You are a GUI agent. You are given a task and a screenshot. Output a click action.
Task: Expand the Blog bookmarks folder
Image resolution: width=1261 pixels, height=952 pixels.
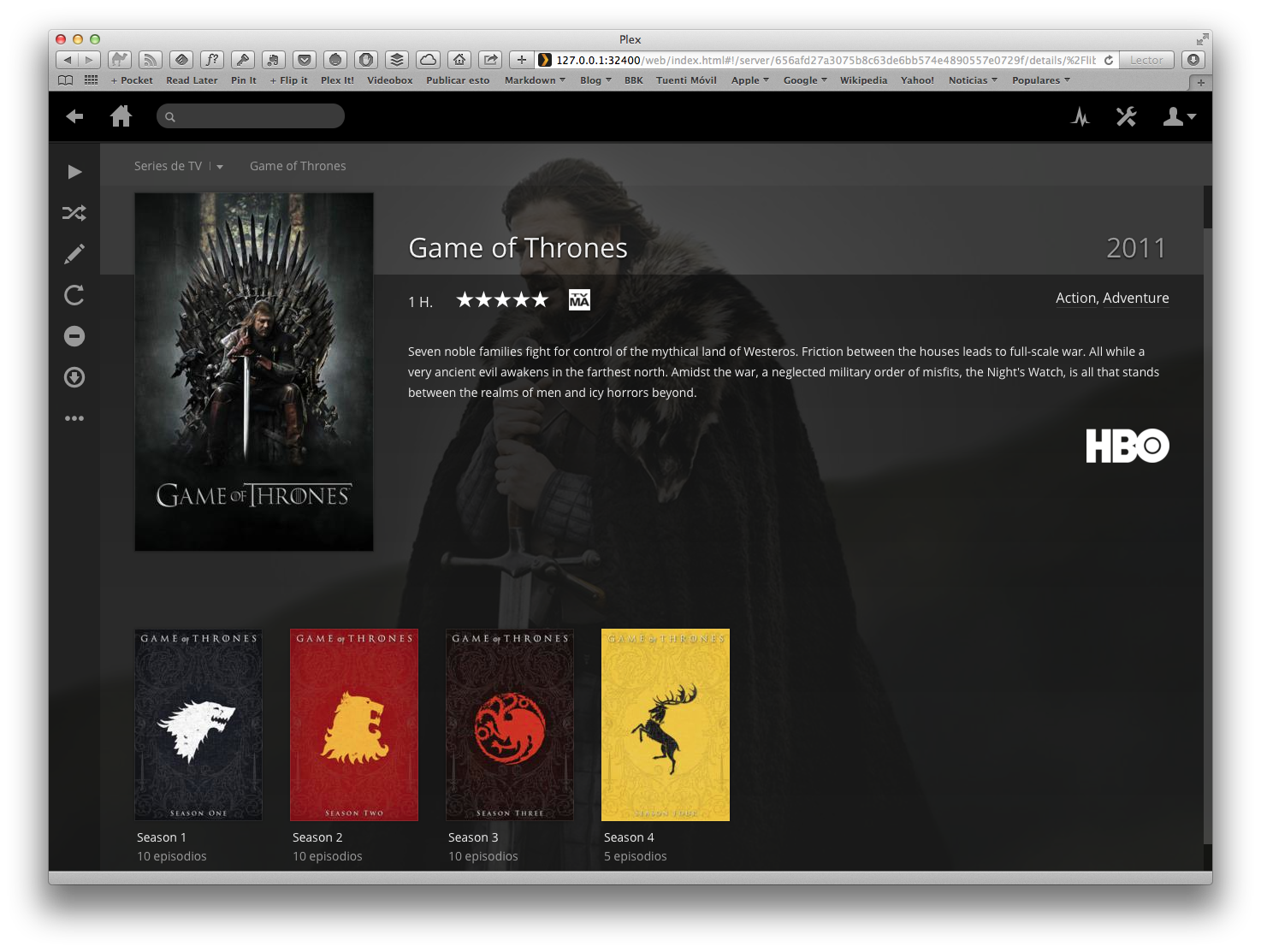(595, 80)
